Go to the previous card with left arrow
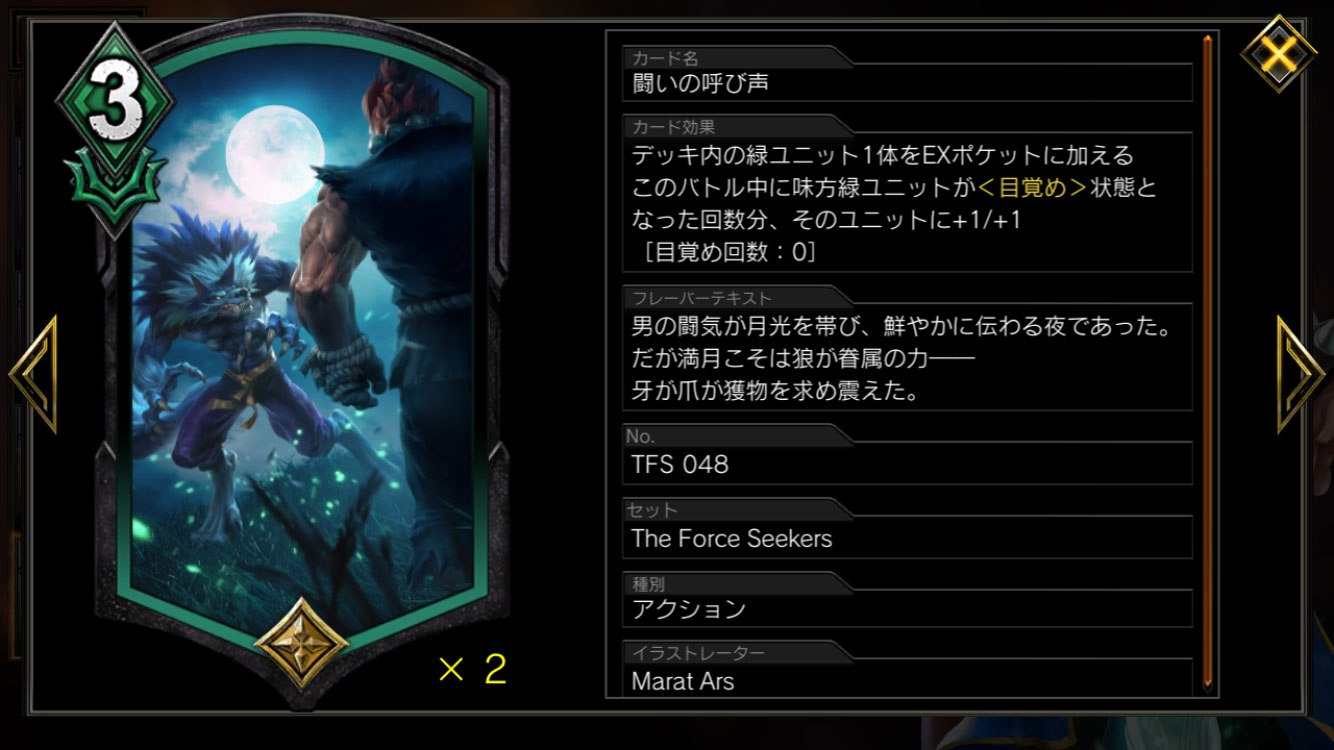The image size is (1334, 750). point(34,374)
